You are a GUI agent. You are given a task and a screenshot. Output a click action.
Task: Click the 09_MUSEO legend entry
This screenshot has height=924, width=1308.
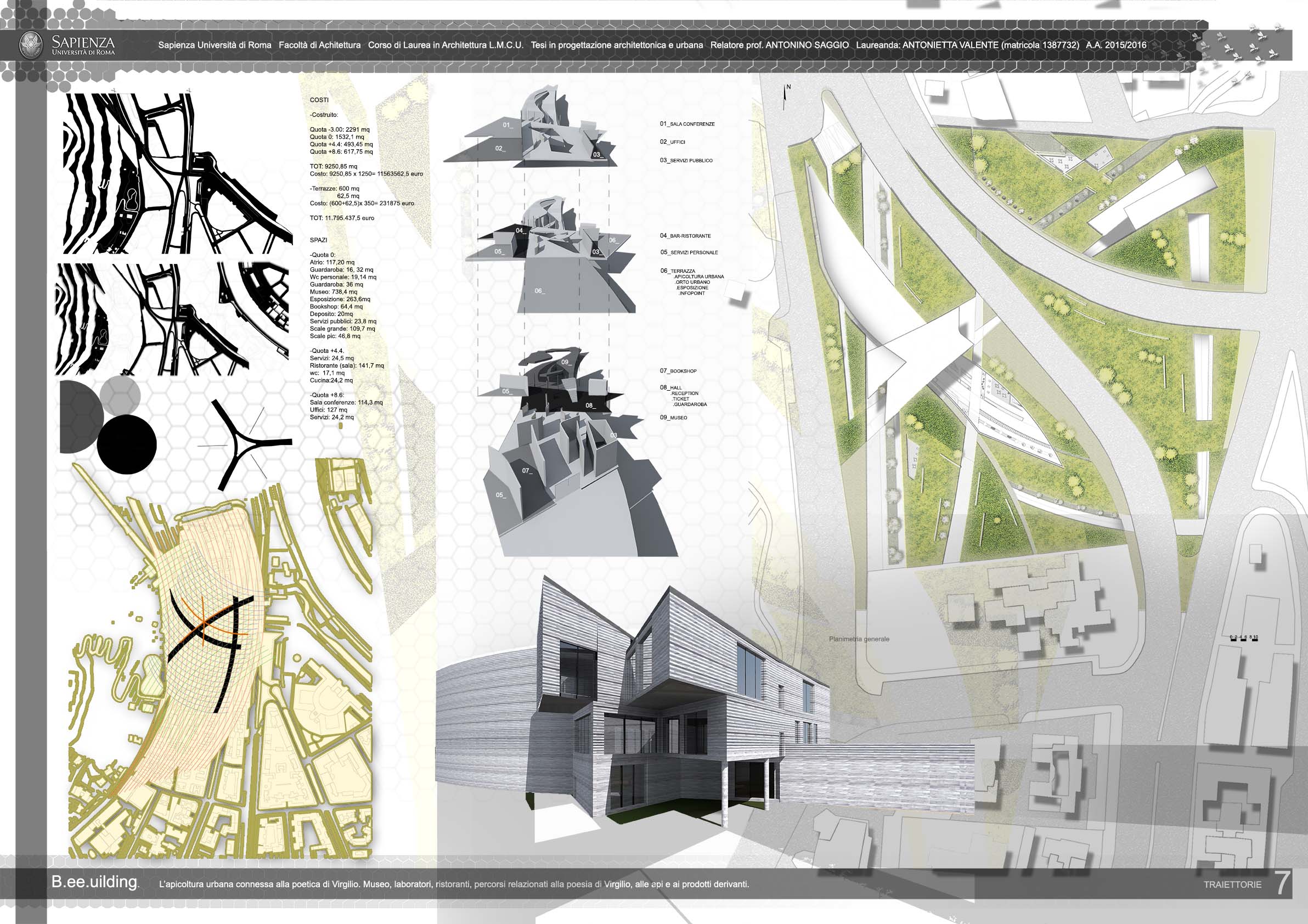coord(673,418)
